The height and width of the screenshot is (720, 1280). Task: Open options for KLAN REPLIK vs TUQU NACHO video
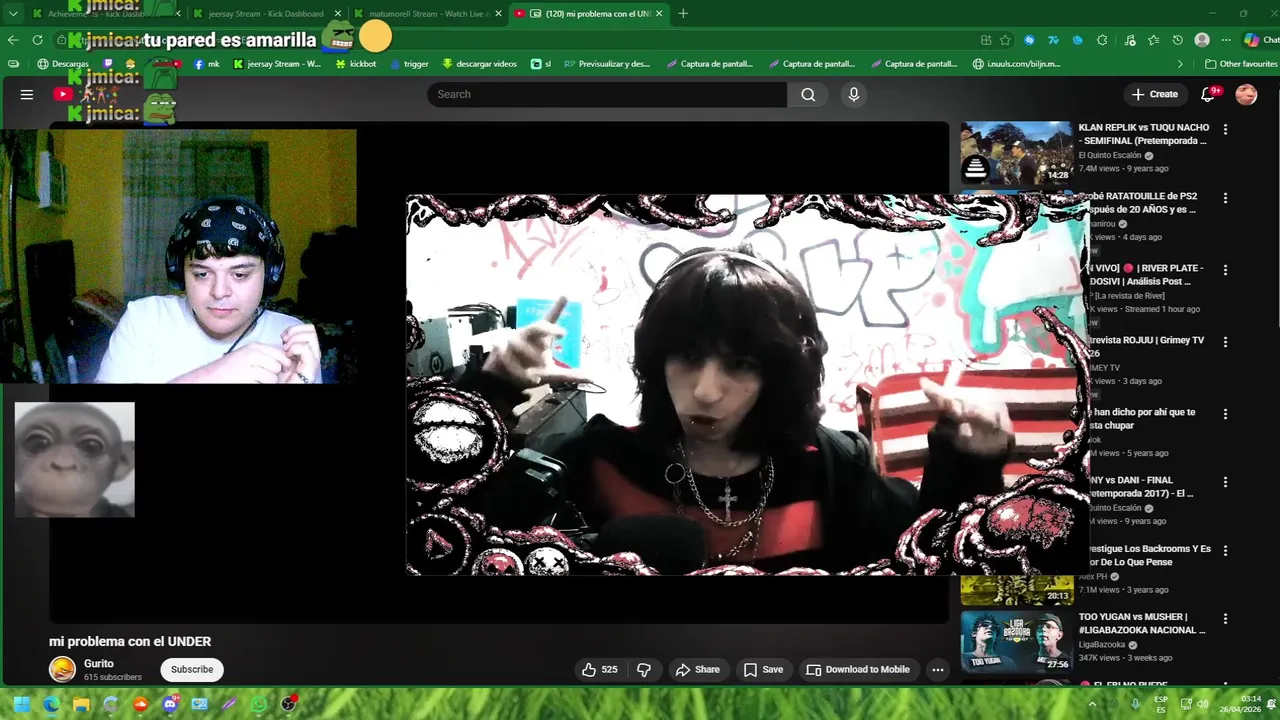(1225, 129)
